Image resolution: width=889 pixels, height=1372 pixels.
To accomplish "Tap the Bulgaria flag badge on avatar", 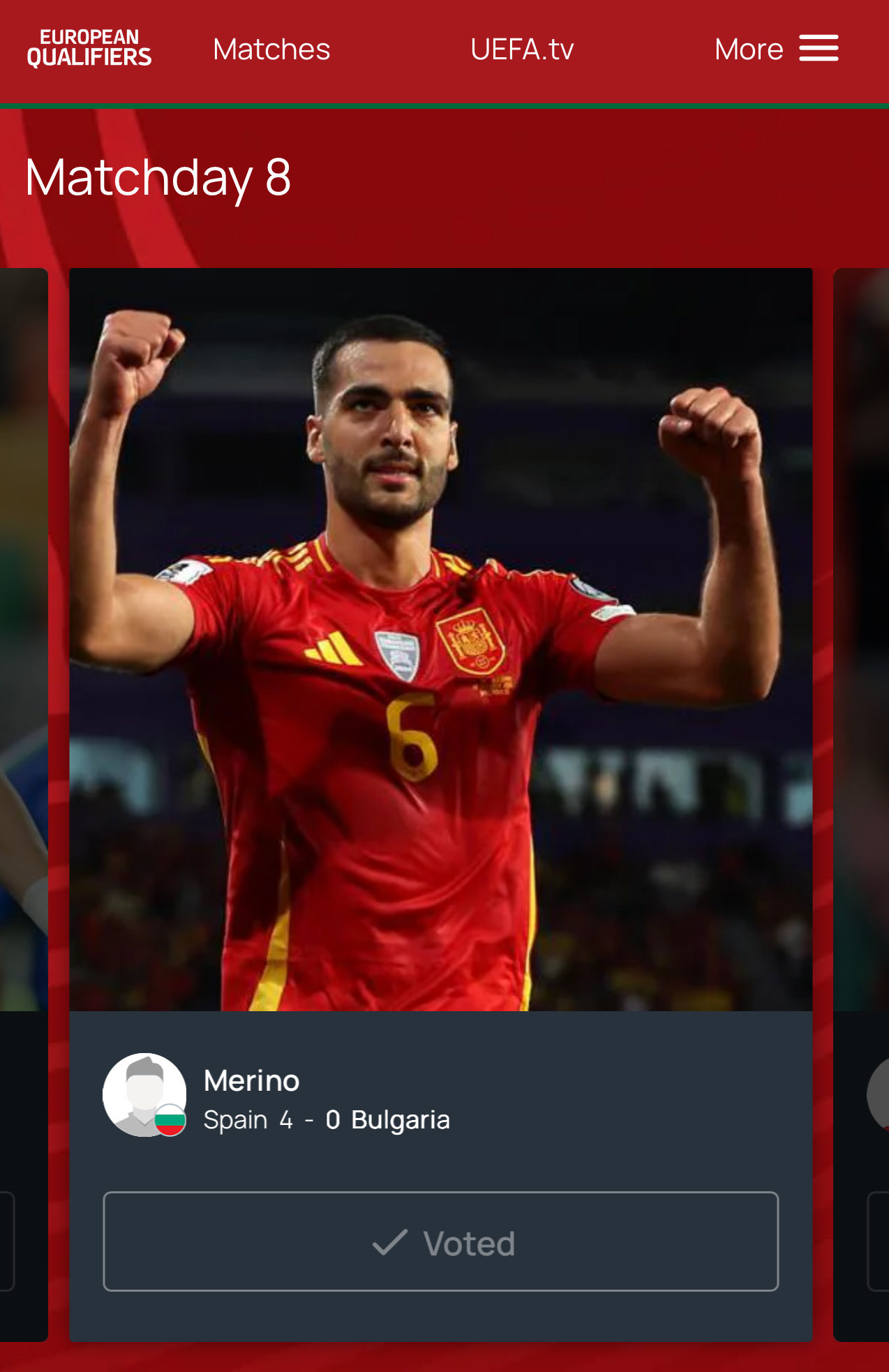I will pyautogui.click(x=170, y=1120).
